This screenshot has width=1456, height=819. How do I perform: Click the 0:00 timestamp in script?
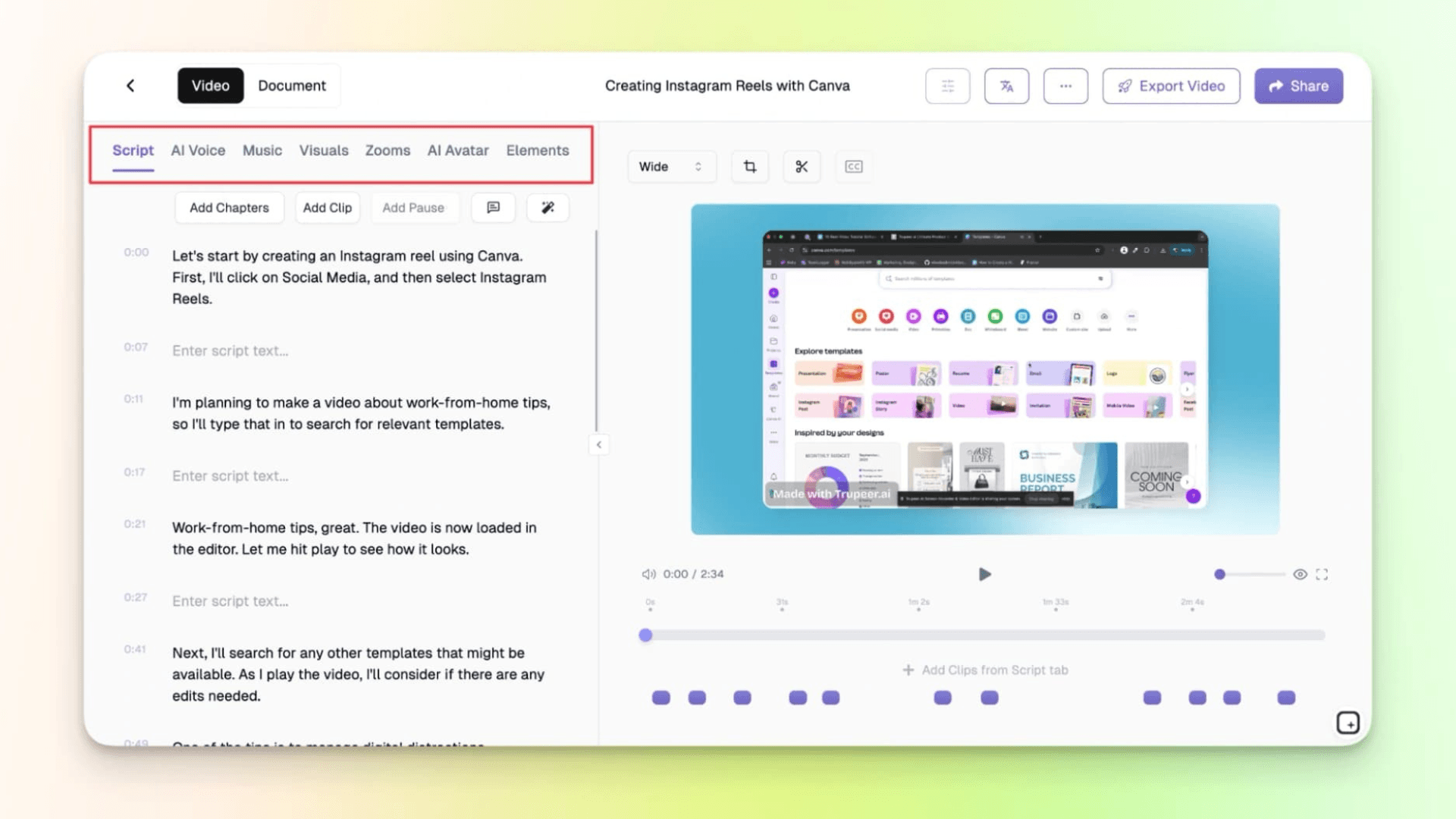[x=136, y=253]
